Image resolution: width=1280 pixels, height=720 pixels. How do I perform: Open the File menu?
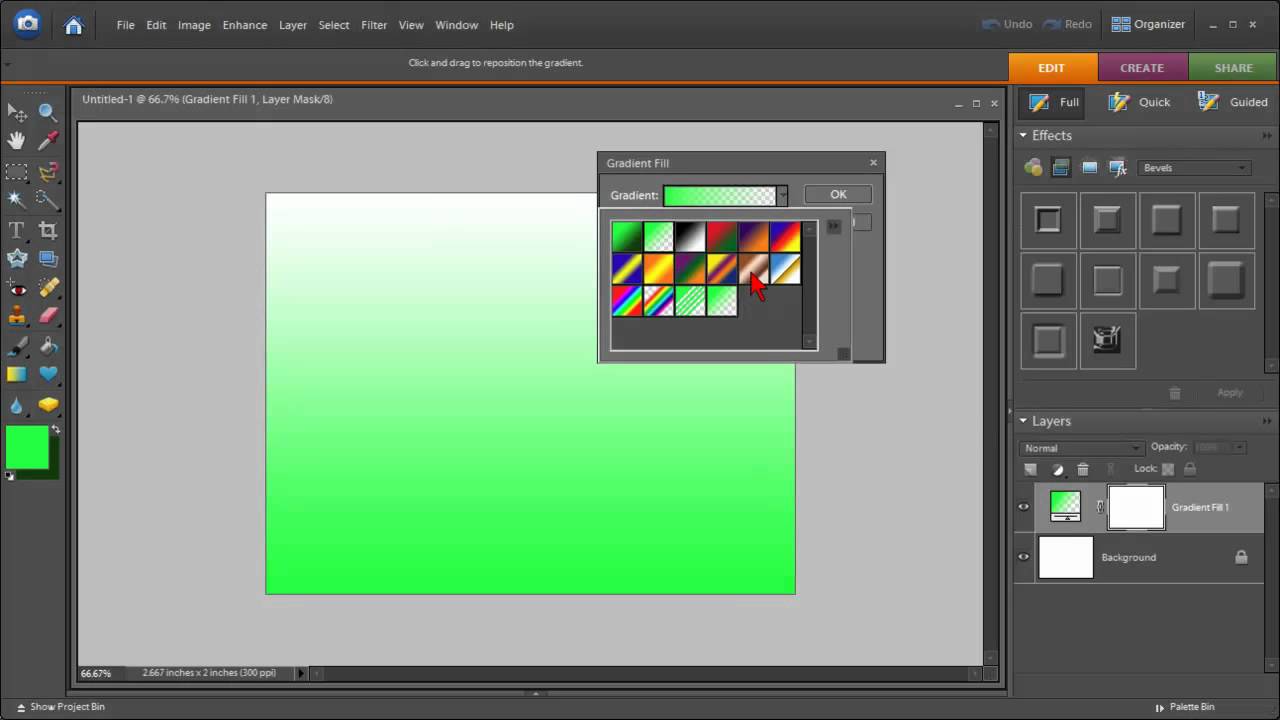click(125, 25)
